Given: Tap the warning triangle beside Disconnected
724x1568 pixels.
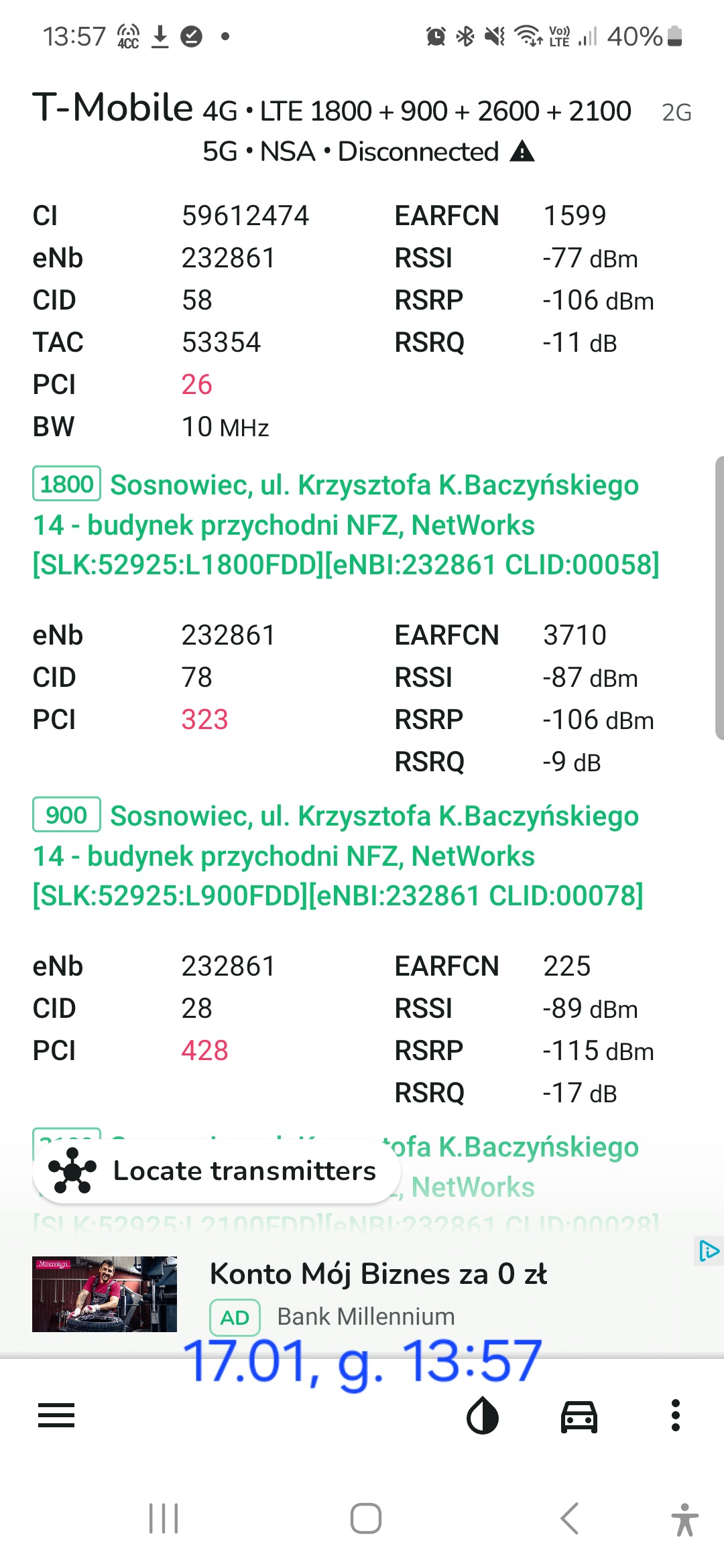Looking at the screenshot, I should click(522, 152).
